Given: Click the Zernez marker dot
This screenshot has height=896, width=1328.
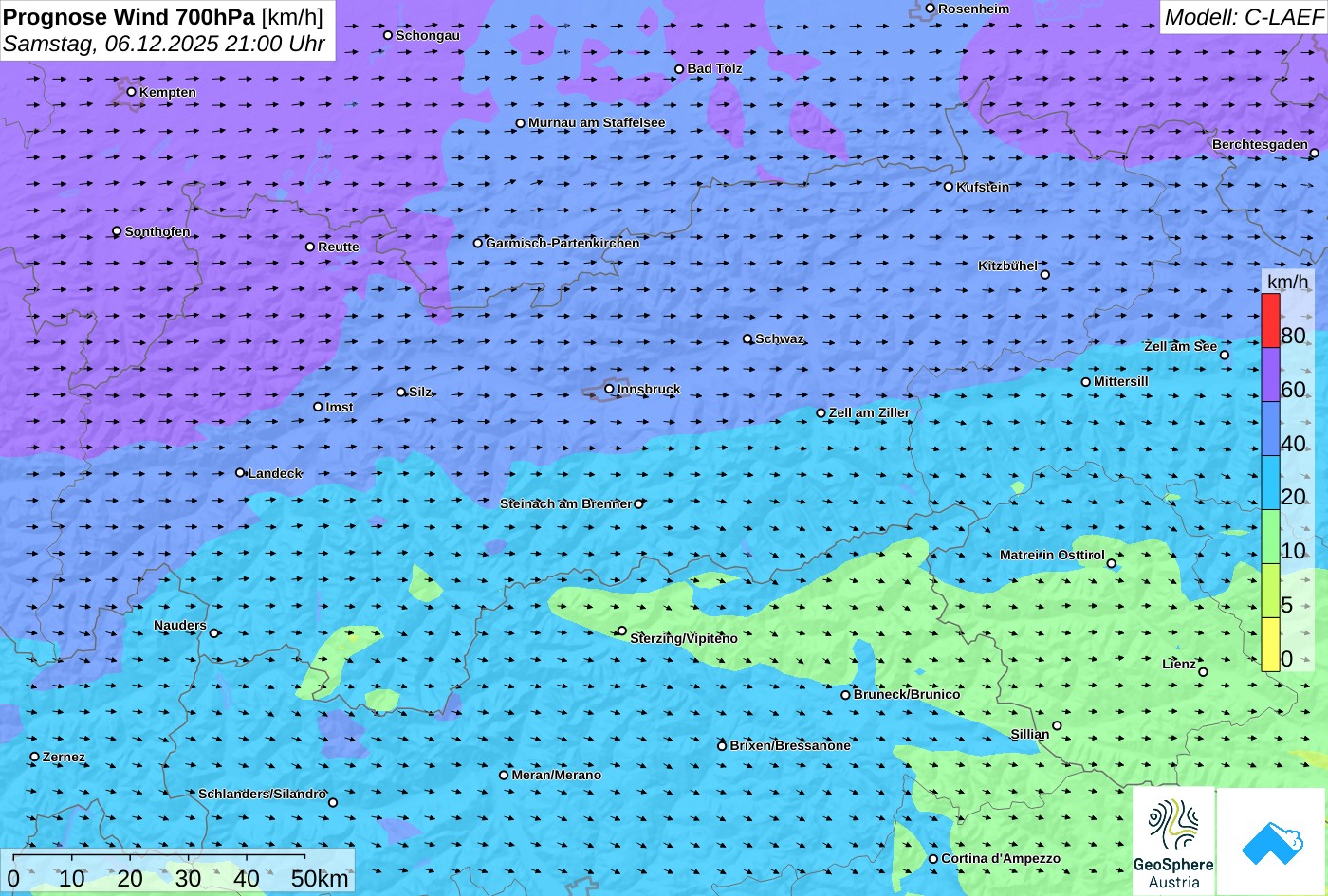Looking at the screenshot, I should pyautogui.click(x=35, y=757).
